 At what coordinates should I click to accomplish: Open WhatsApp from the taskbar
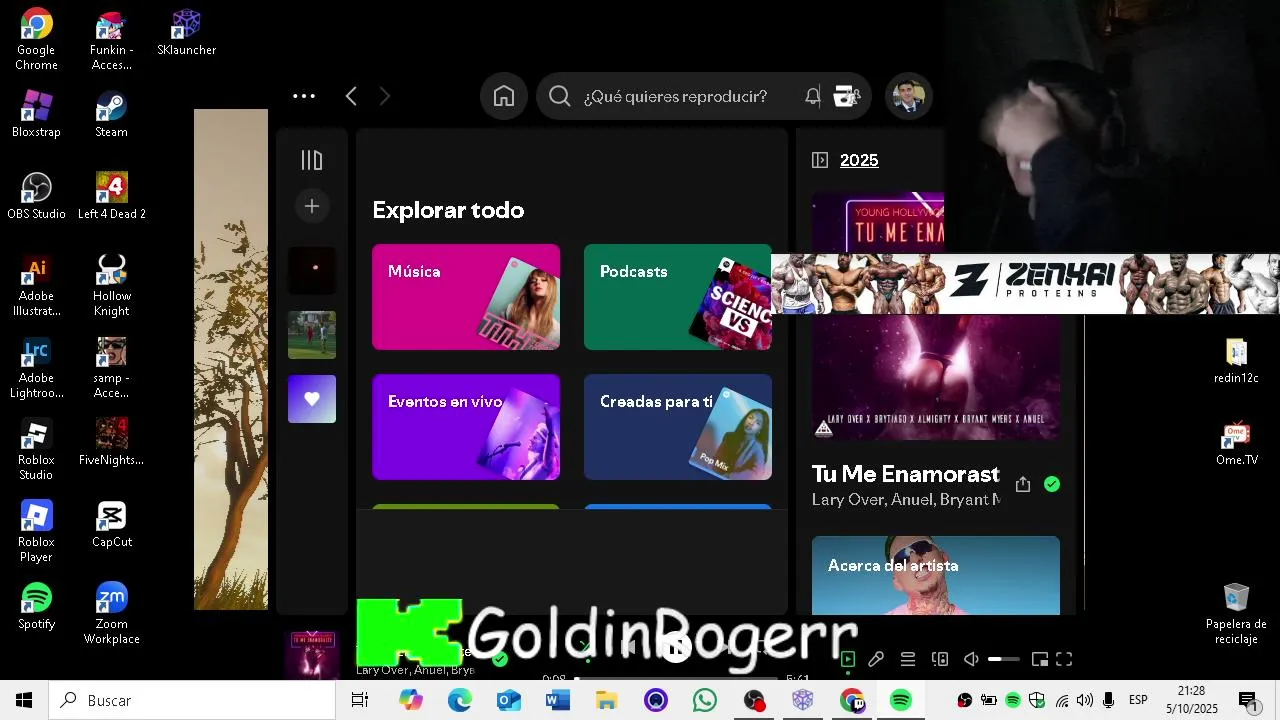coord(705,701)
